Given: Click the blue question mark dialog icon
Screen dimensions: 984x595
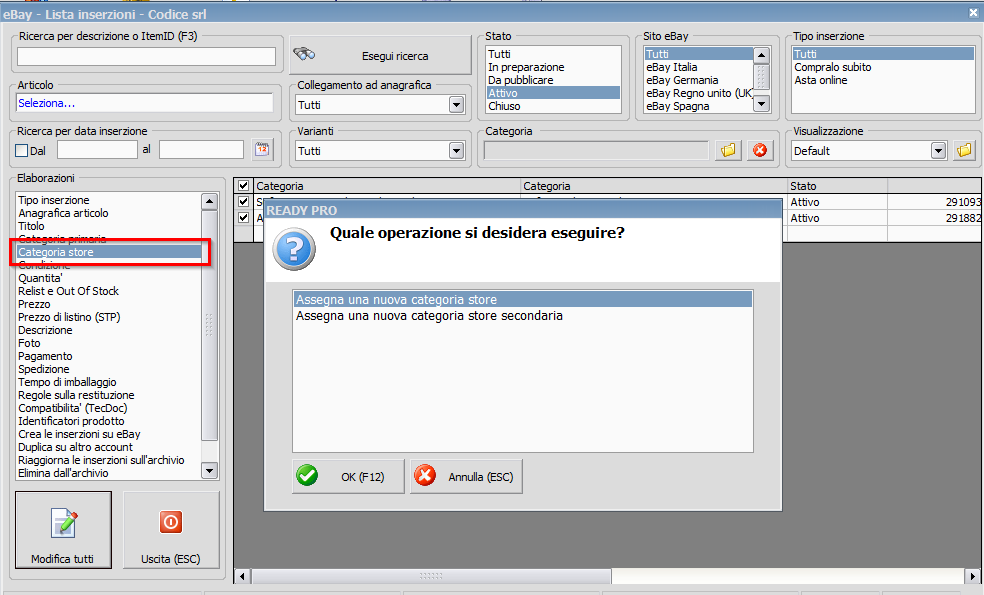Looking at the screenshot, I should pos(294,249).
